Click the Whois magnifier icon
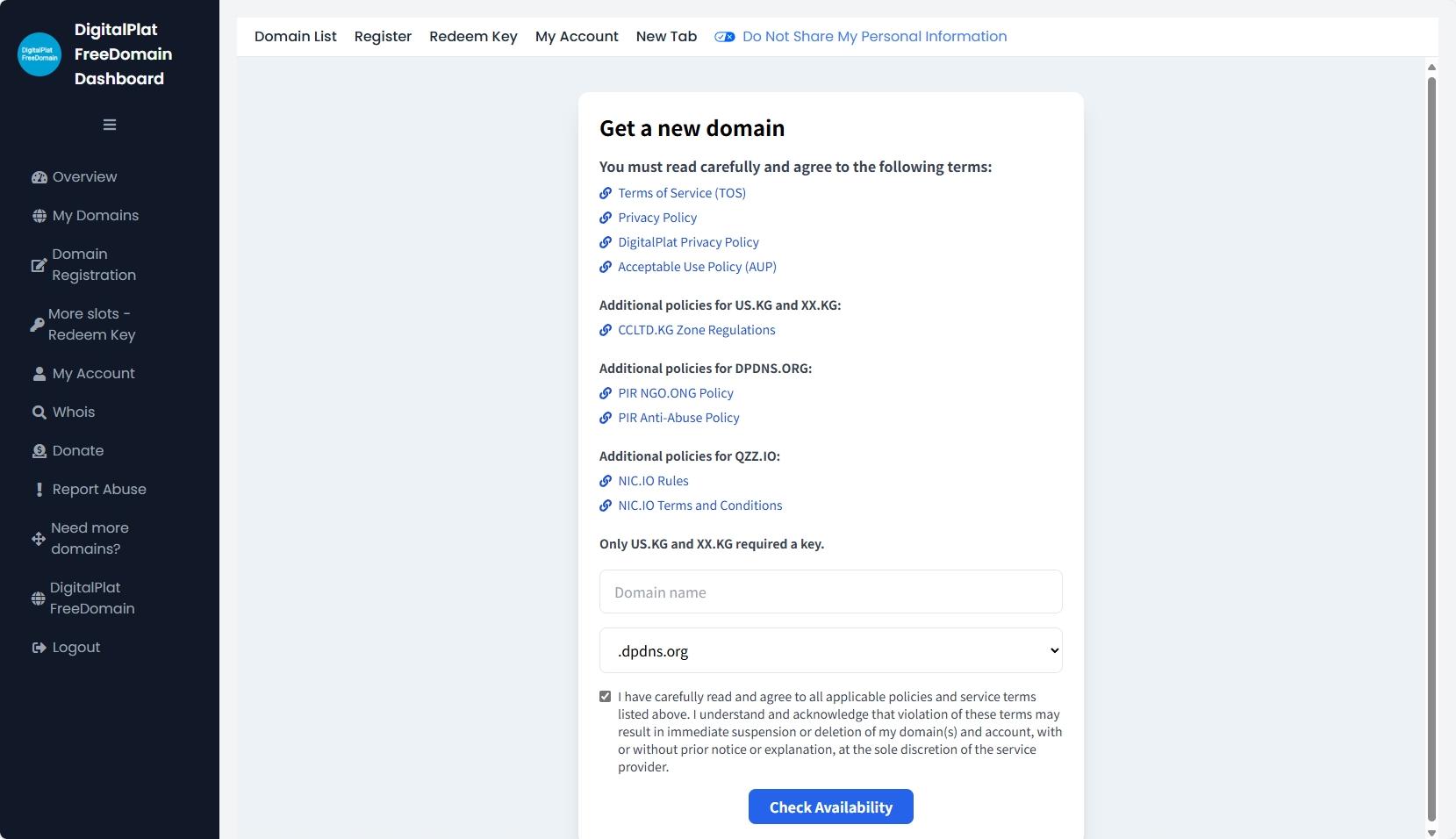The width and height of the screenshot is (1456, 839). click(39, 412)
